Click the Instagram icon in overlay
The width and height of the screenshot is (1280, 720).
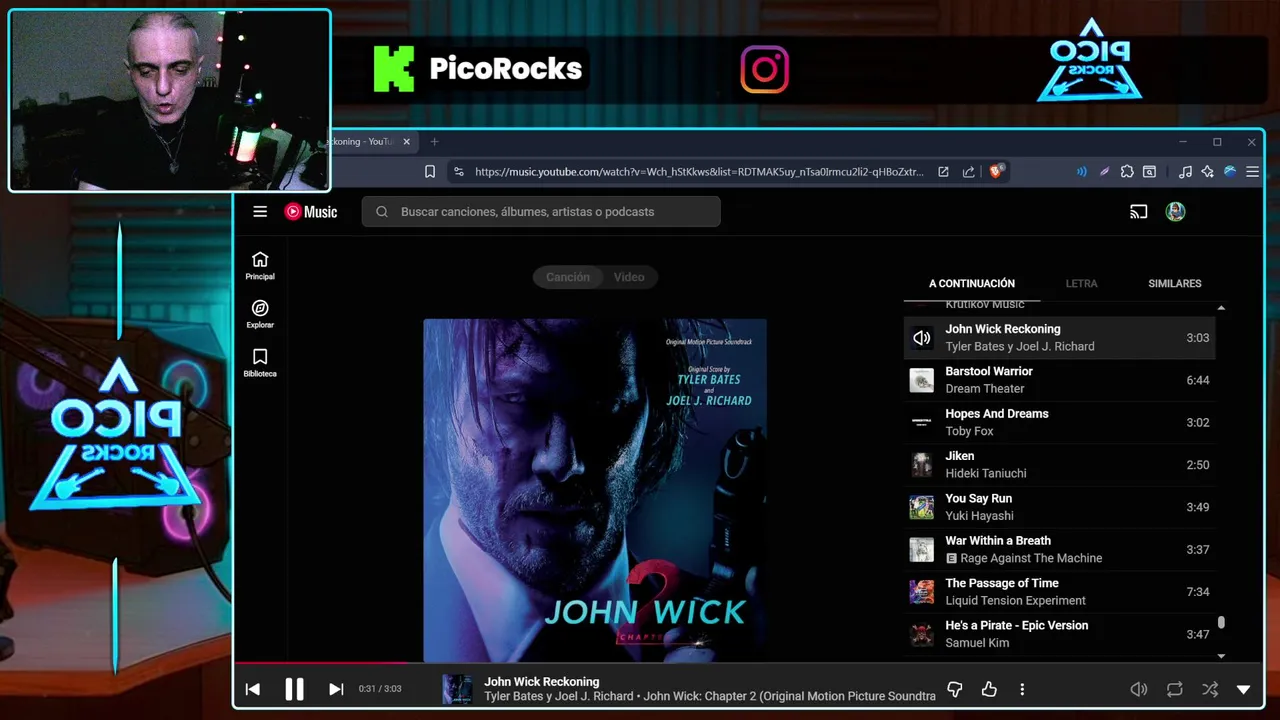(765, 70)
